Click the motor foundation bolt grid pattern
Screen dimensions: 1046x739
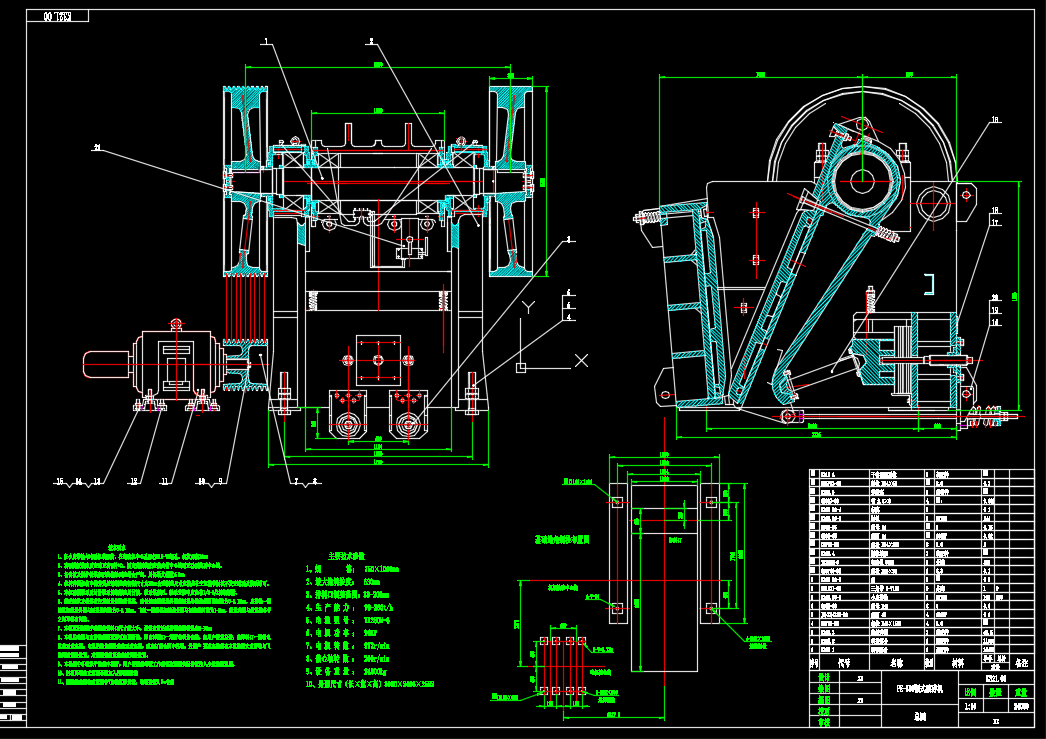pyautogui.click(x=560, y=665)
